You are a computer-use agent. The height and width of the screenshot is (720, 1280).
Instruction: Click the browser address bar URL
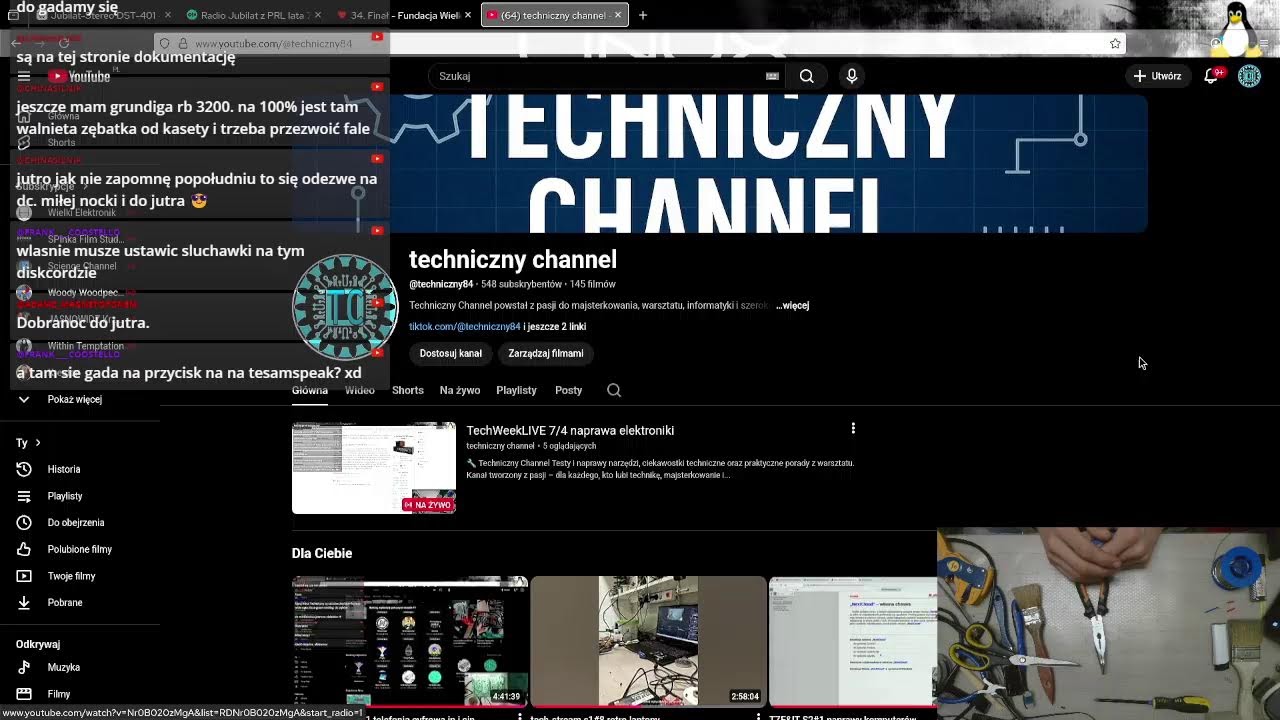coord(273,44)
